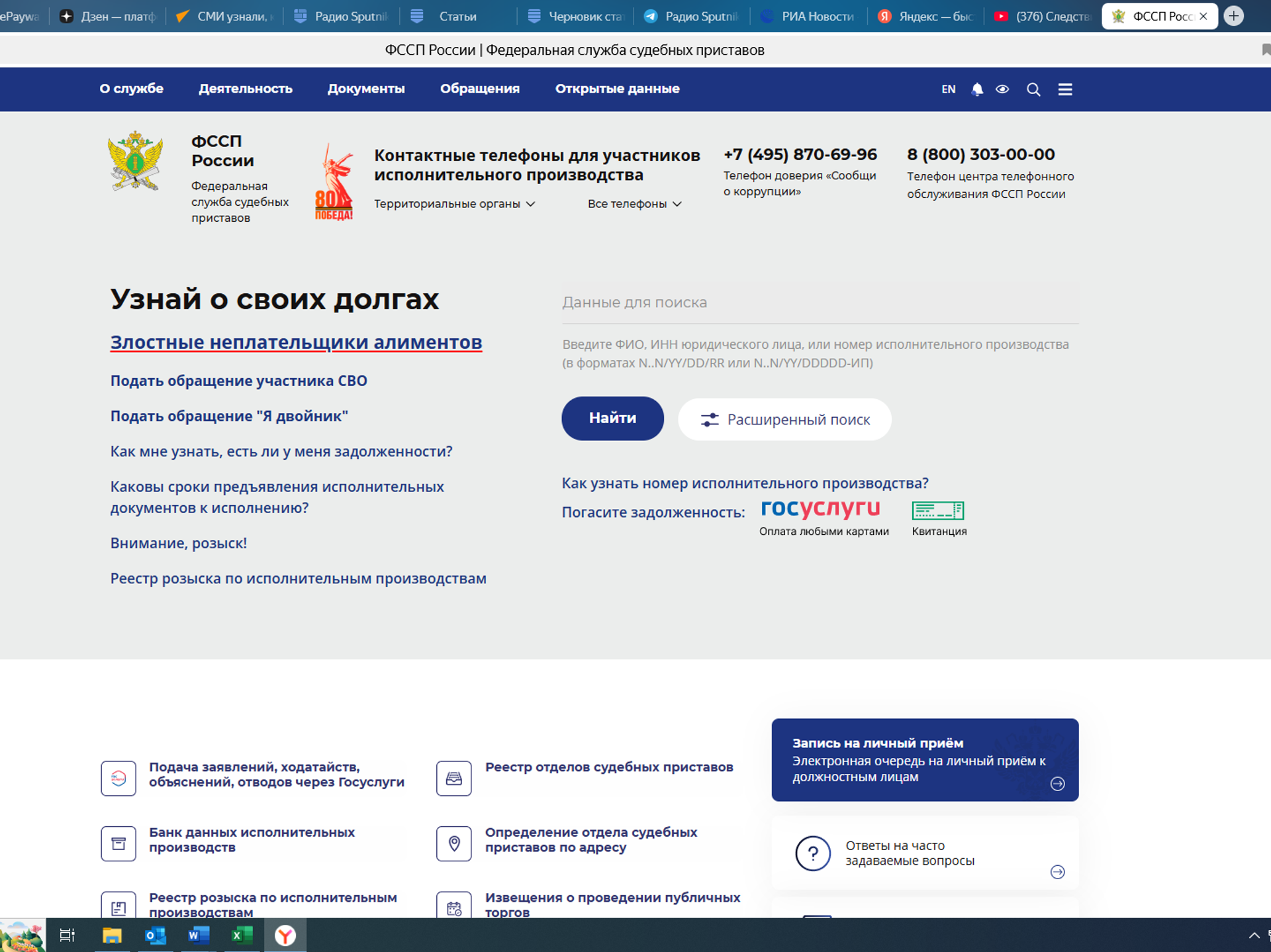Toggle the accessibility eye icon
The height and width of the screenshot is (952, 1271).
point(1002,89)
